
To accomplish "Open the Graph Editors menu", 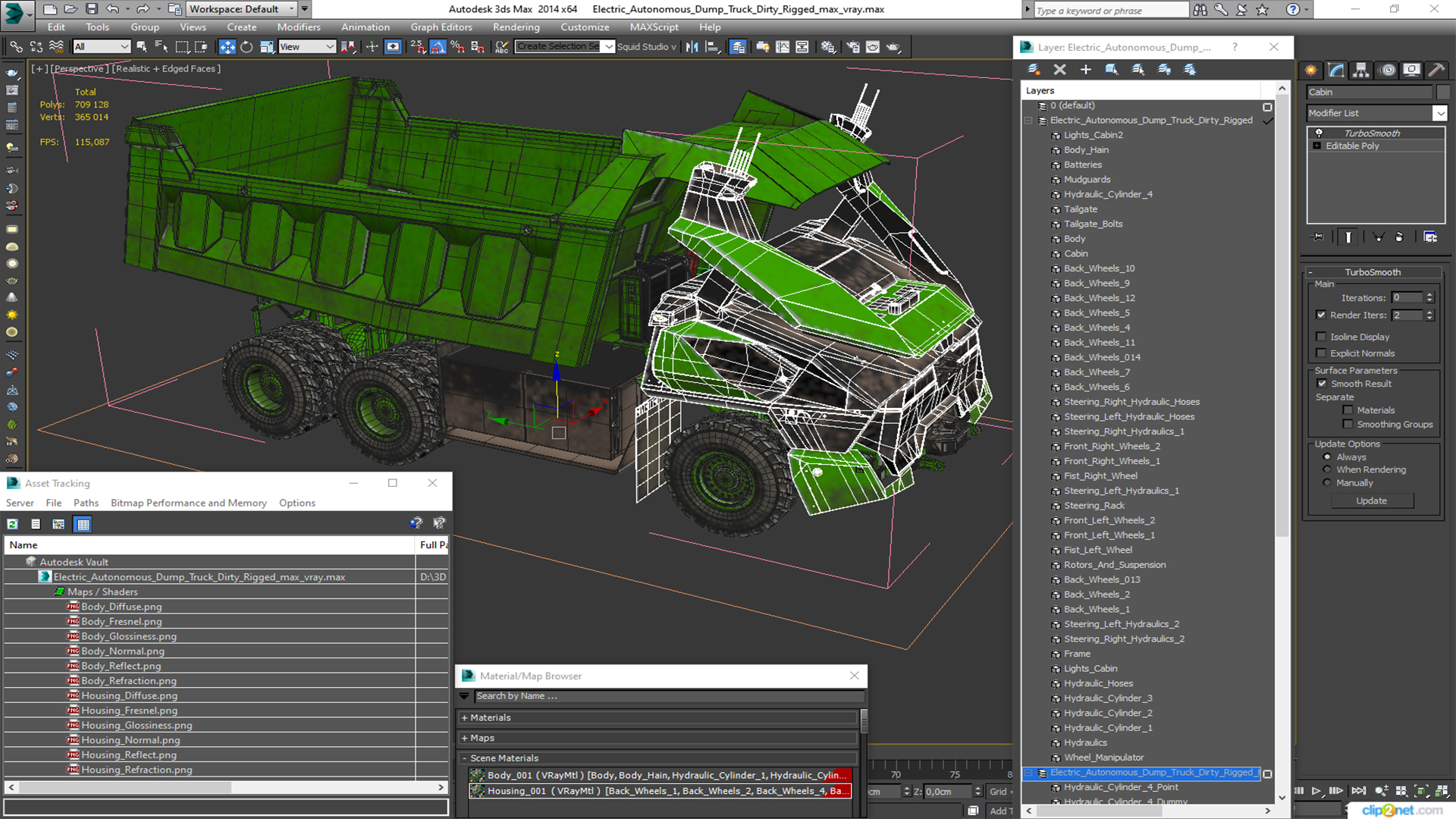I will (441, 27).
